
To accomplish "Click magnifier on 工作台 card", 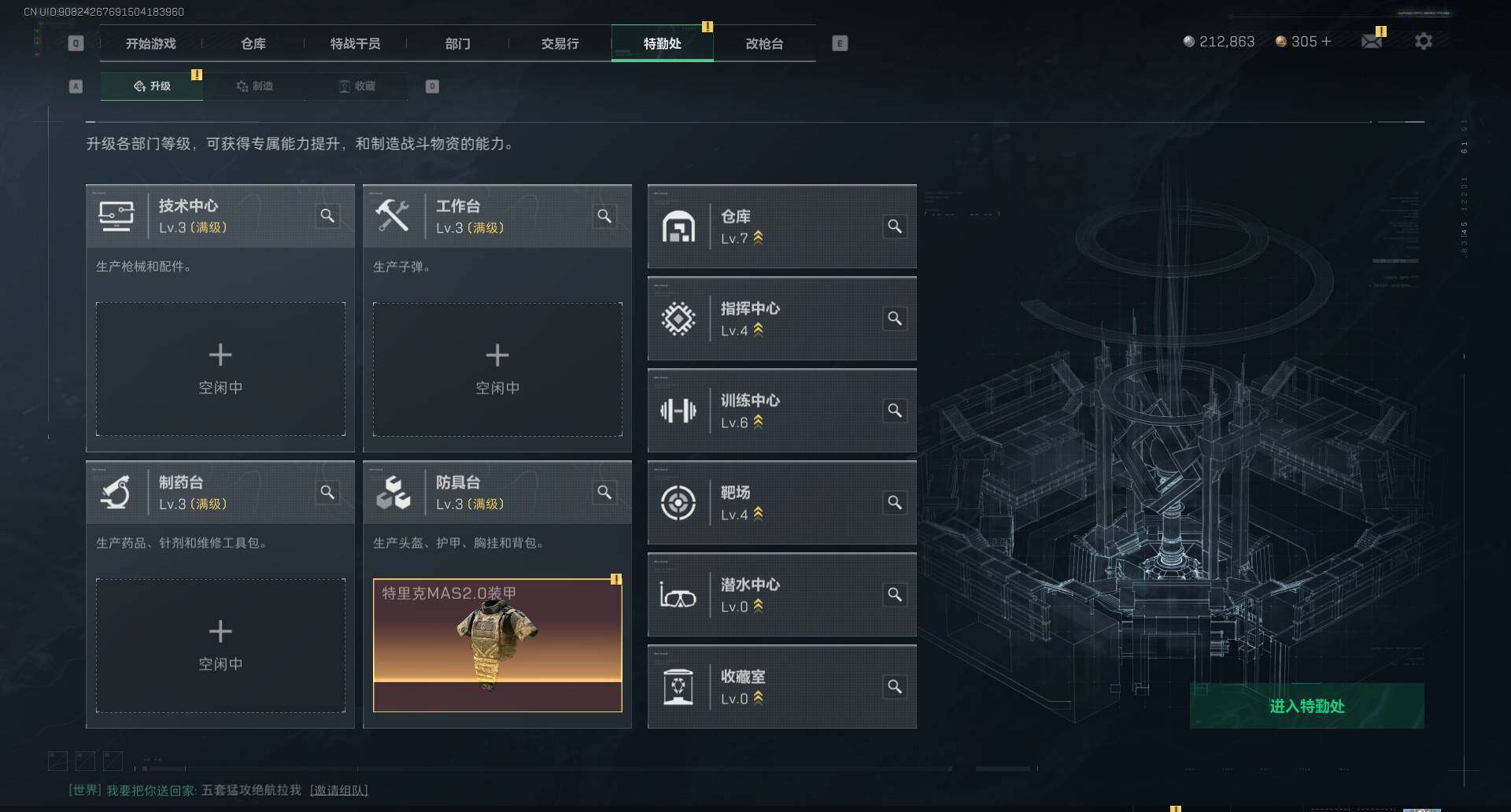I will (604, 216).
